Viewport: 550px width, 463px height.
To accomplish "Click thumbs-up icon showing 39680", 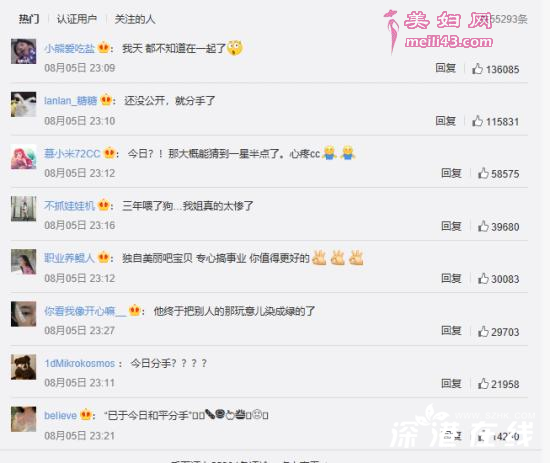I will point(483,226).
